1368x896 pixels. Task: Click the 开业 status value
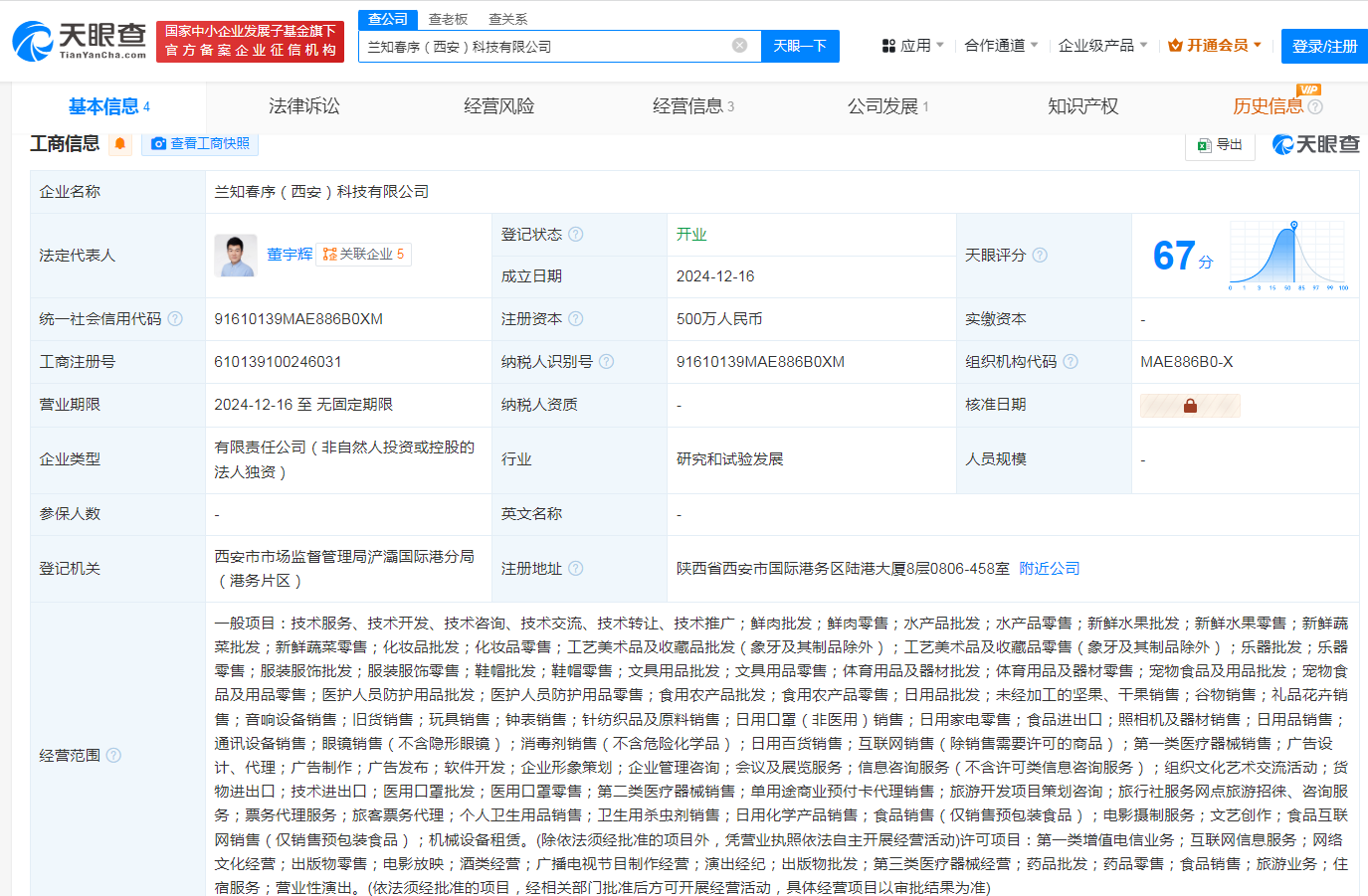(691, 235)
